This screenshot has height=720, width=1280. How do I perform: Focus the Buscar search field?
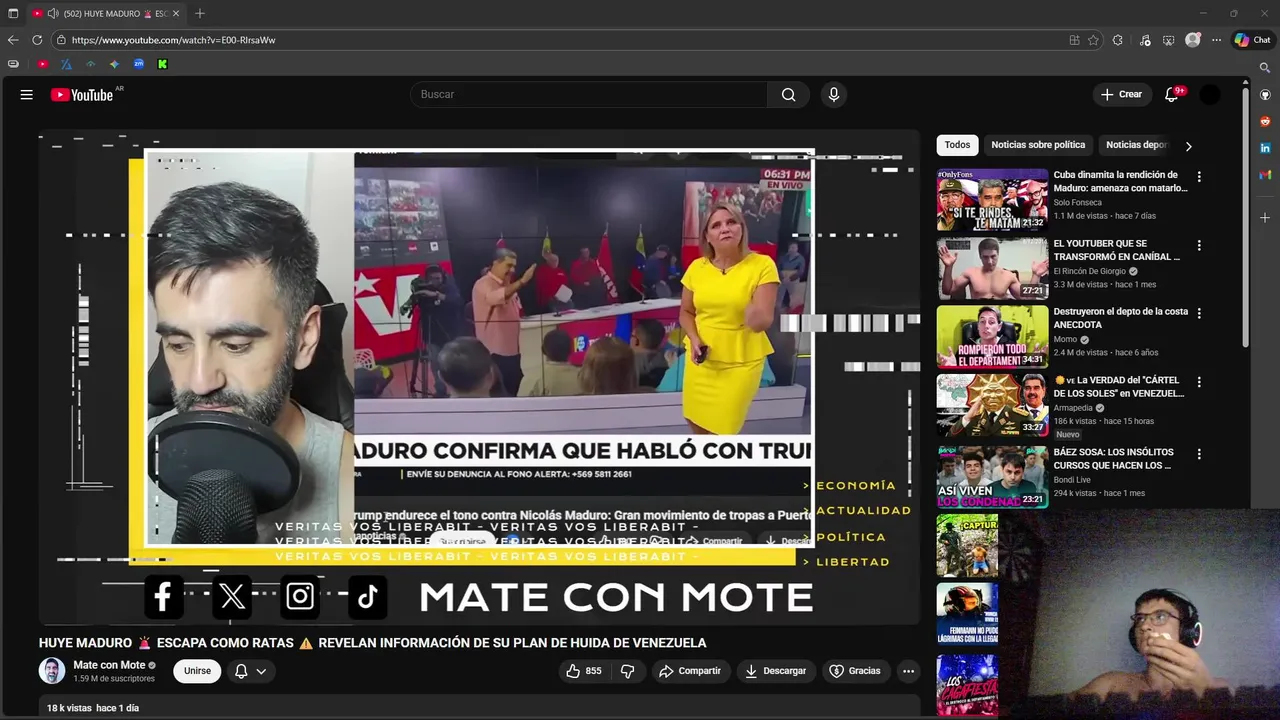point(589,94)
